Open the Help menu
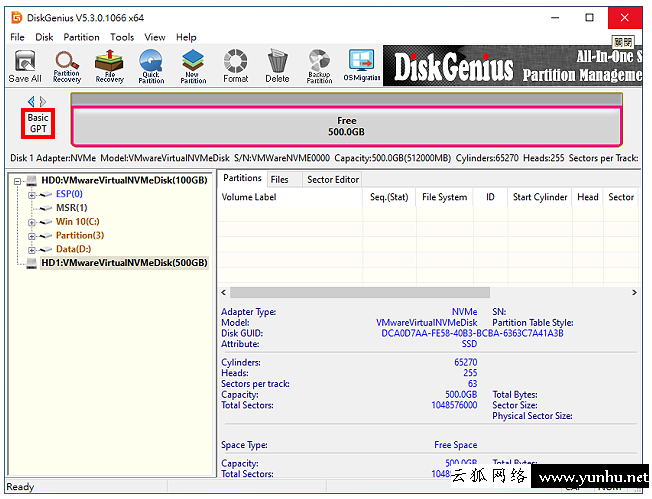 (186, 37)
